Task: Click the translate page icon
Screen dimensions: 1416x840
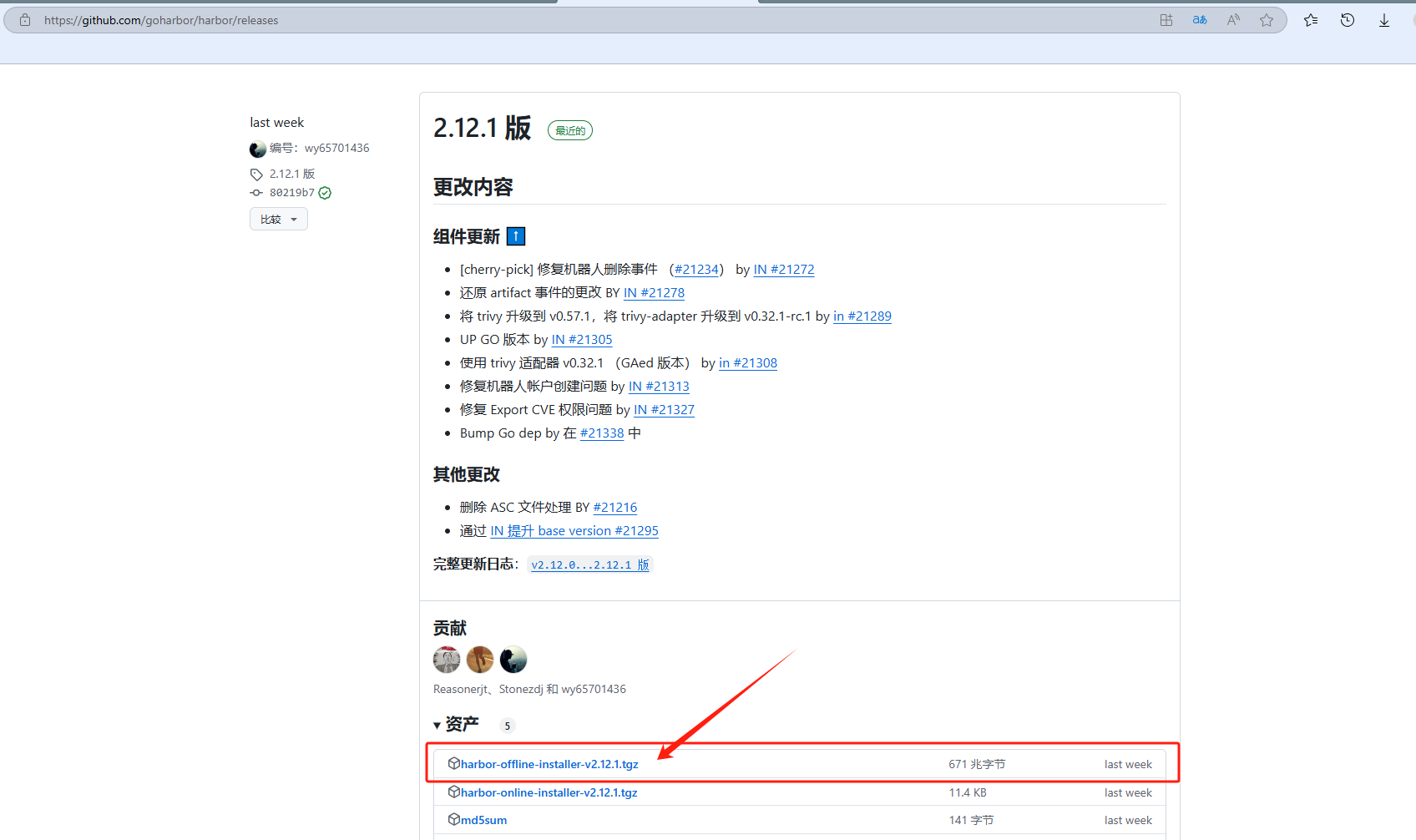Action: tap(1200, 20)
